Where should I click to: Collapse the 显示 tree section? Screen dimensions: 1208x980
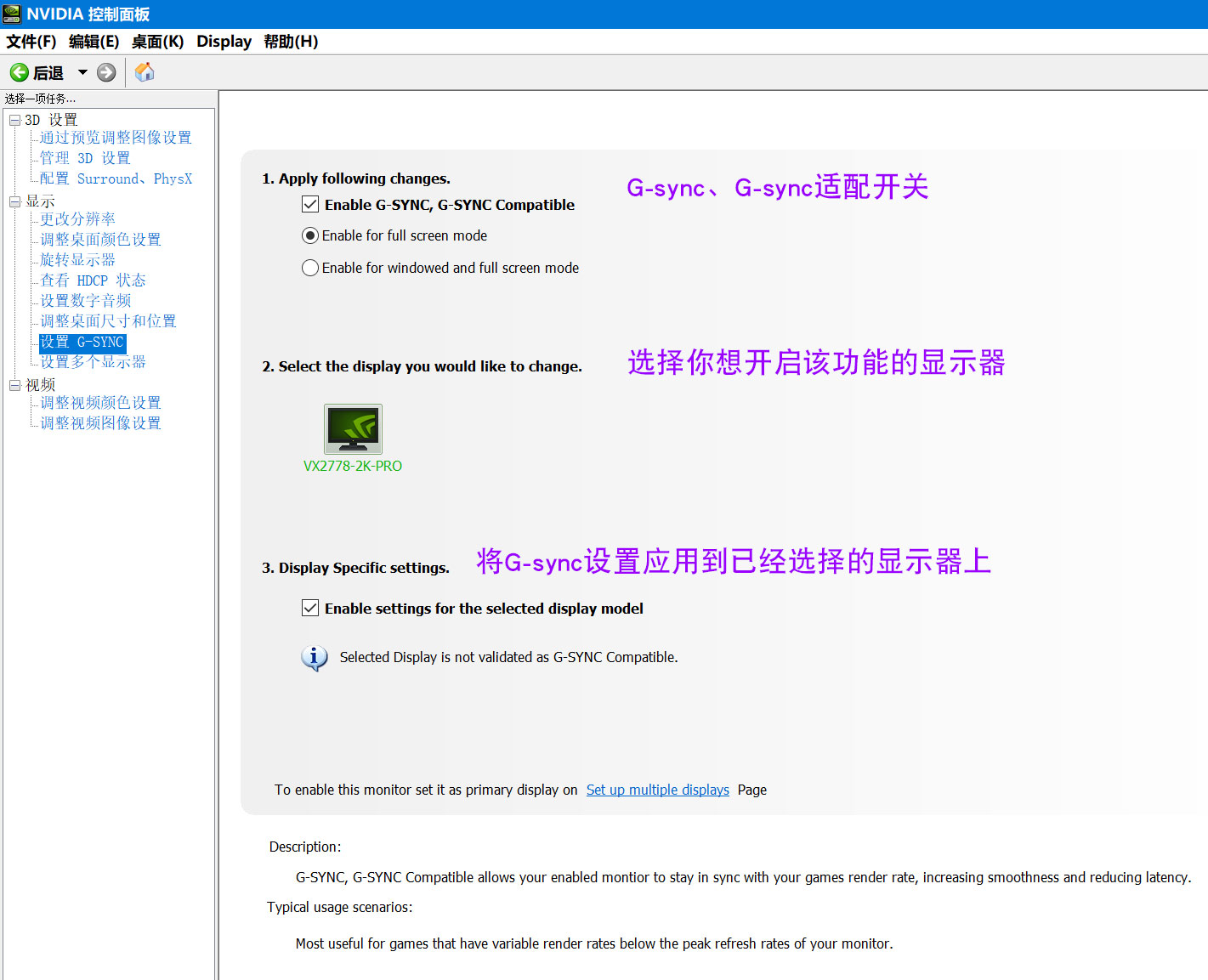coord(14,201)
